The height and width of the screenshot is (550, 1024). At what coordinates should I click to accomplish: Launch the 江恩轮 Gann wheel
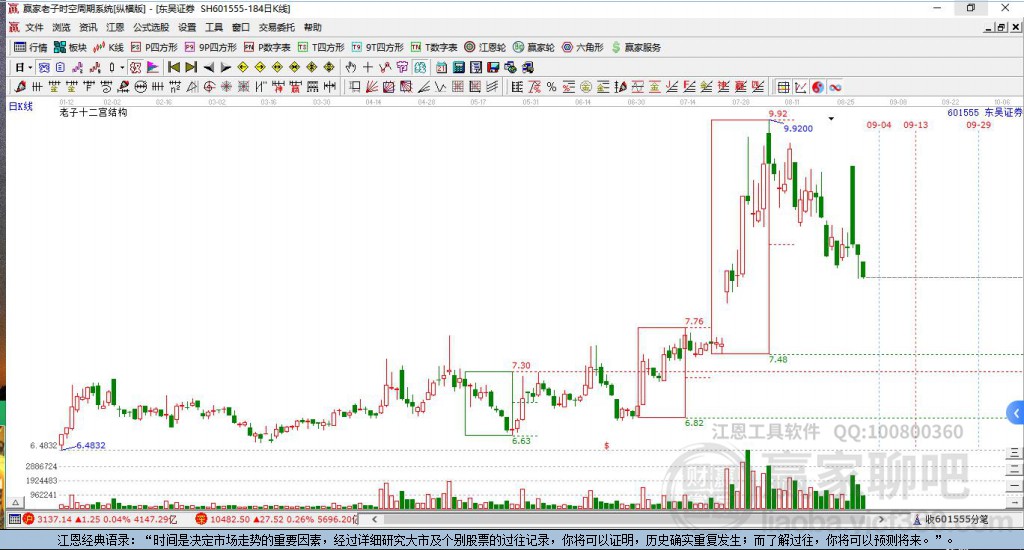485,47
